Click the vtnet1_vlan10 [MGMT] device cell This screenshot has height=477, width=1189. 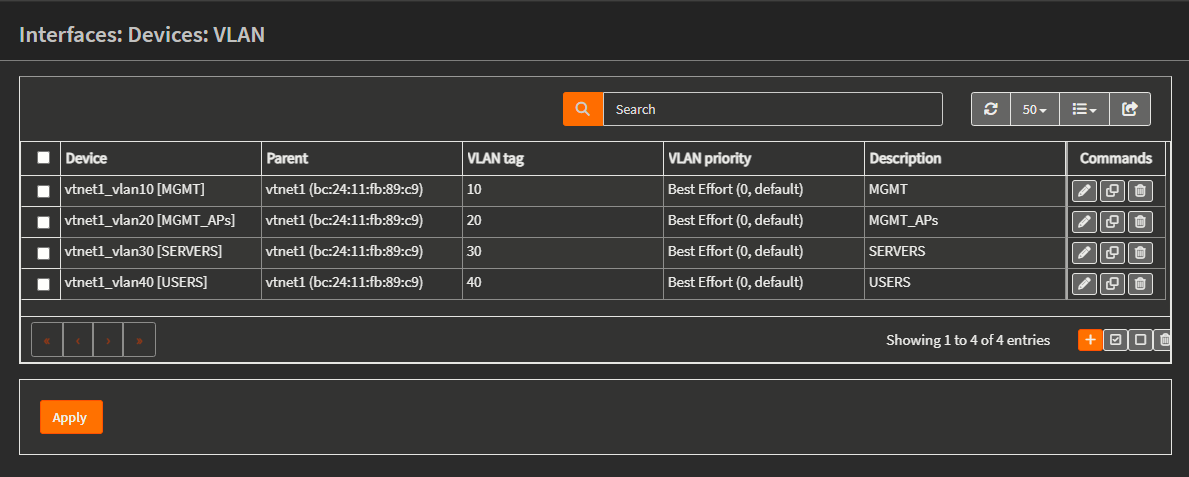[x=161, y=191]
